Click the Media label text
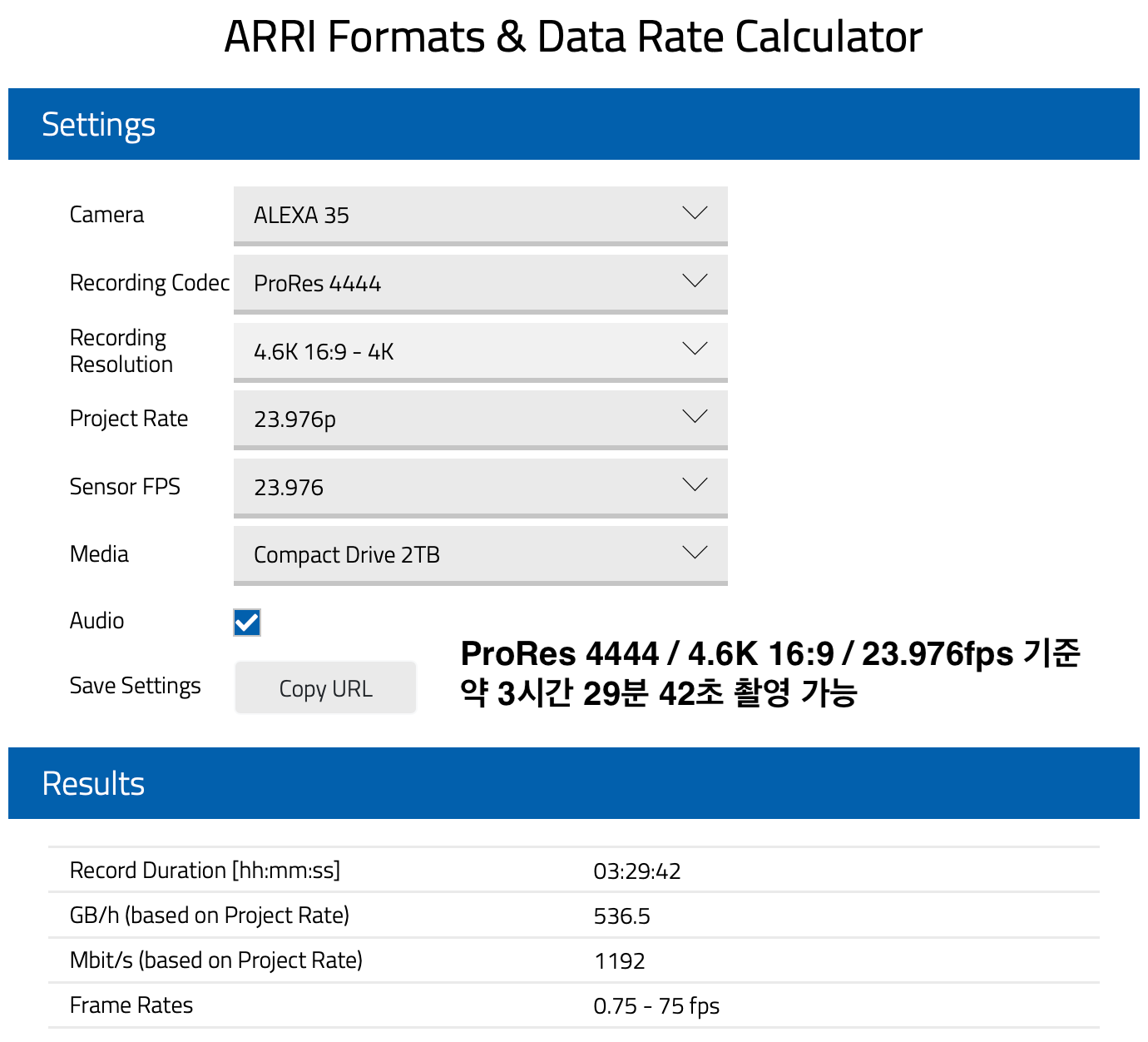The width and height of the screenshot is (1148, 1042). click(99, 554)
